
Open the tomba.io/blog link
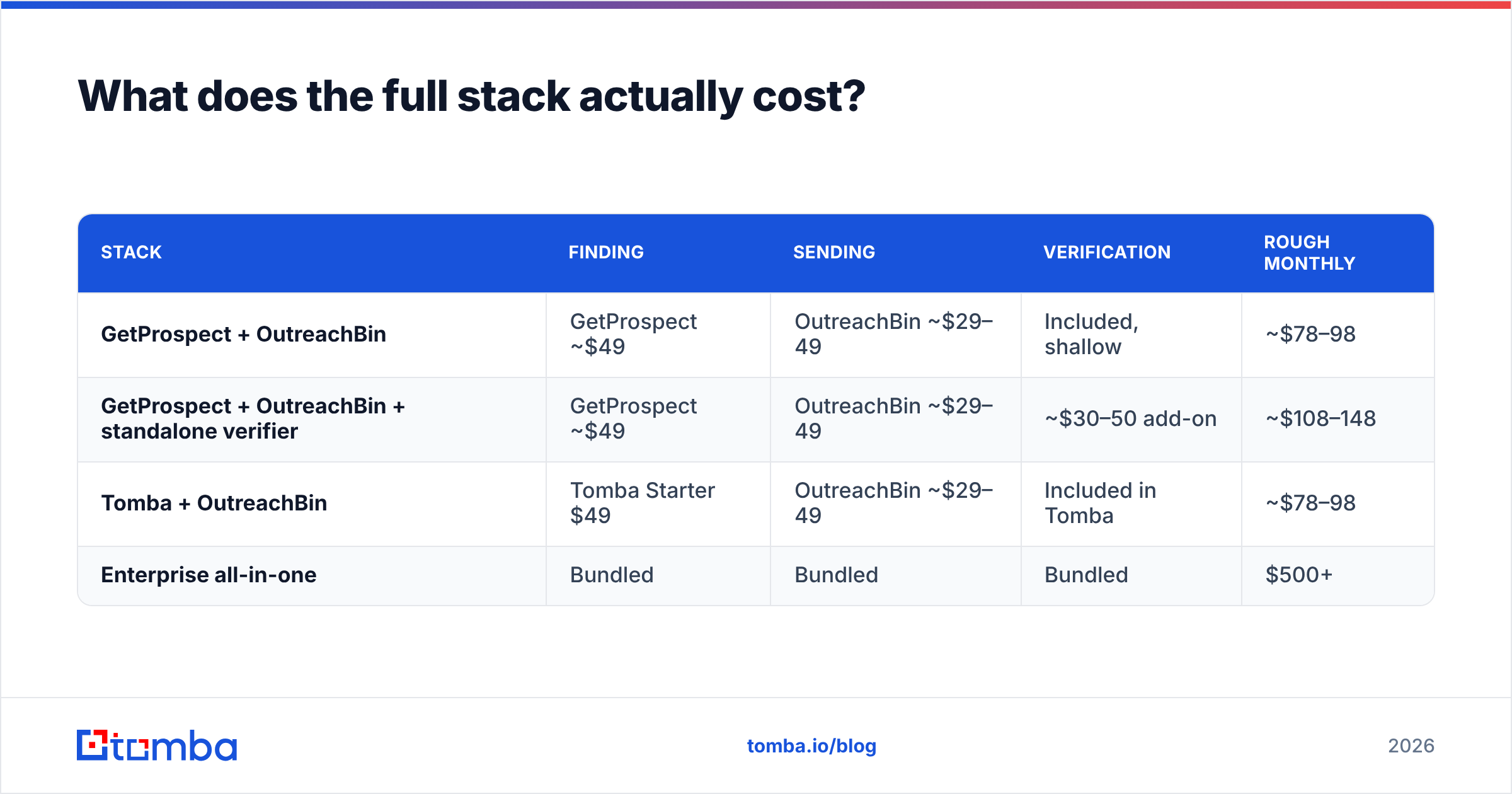pos(811,746)
